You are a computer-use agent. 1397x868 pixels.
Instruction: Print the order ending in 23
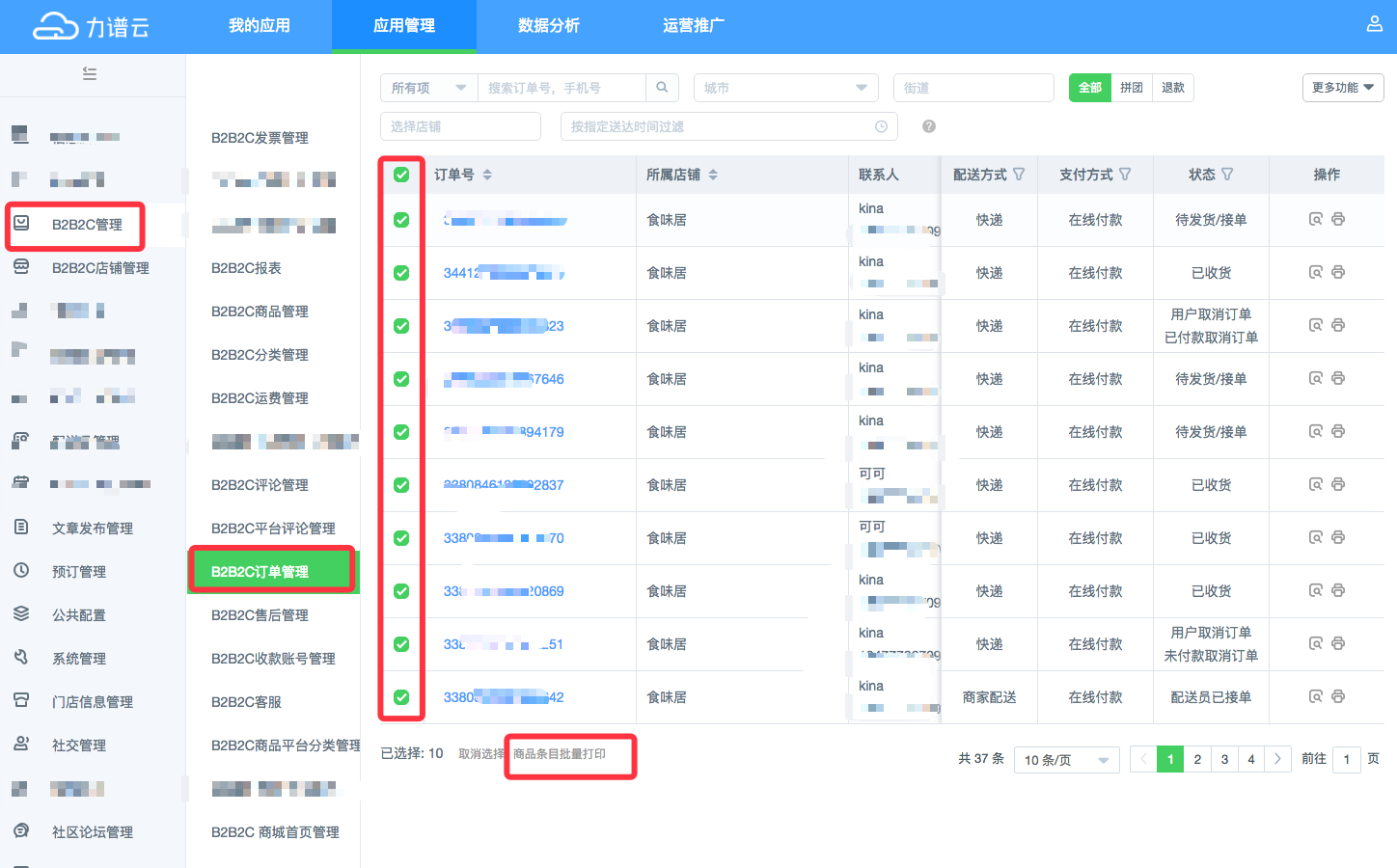click(1338, 325)
